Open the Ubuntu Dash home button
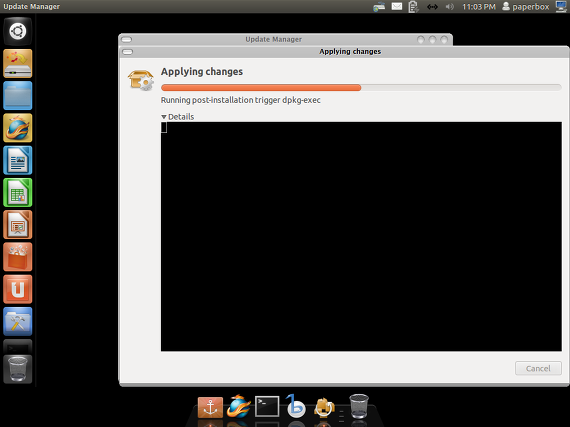This screenshot has height=427, width=570. coord(17,31)
